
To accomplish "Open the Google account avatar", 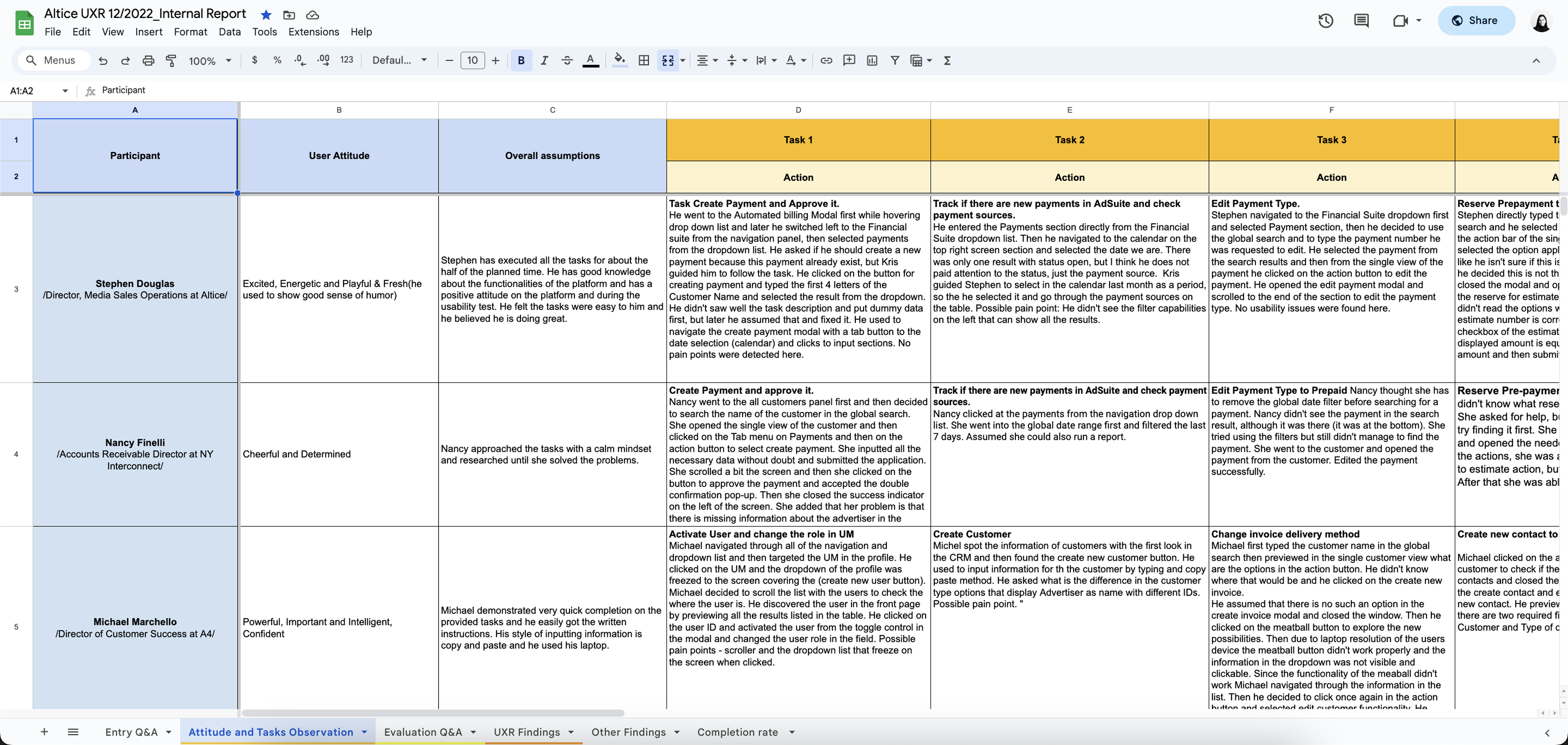I will pyautogui.click(x=1541, y=21).
